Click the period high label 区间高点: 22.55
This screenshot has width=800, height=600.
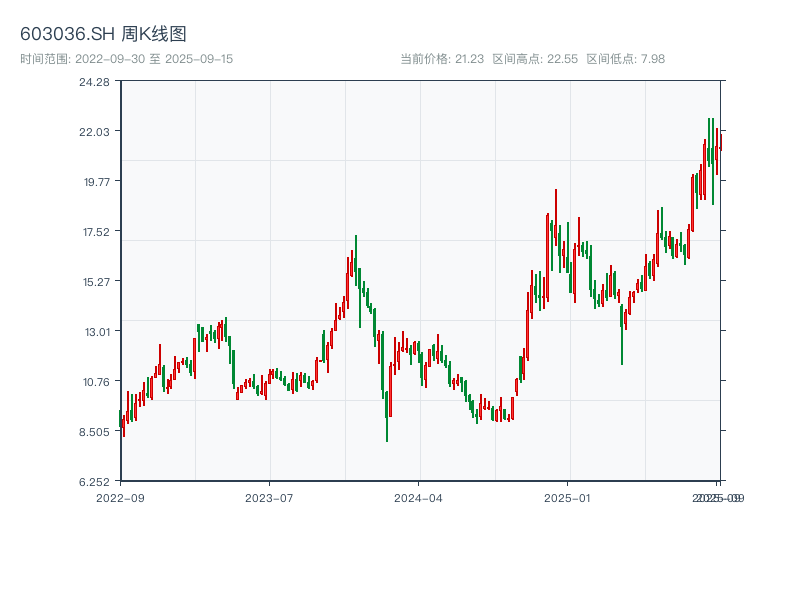(x=535, y=59)
